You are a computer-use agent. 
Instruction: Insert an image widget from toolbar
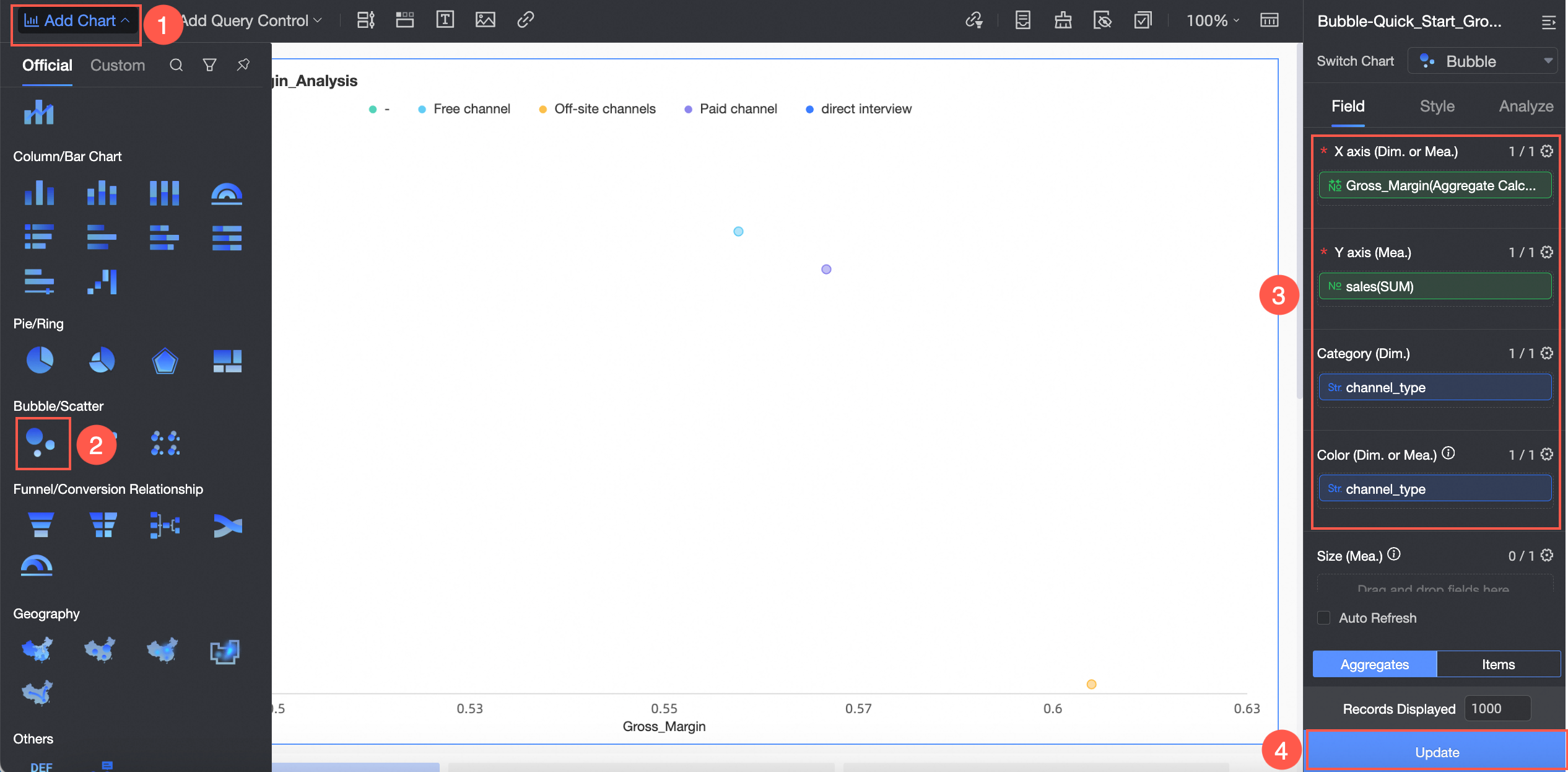coord(485,20)
